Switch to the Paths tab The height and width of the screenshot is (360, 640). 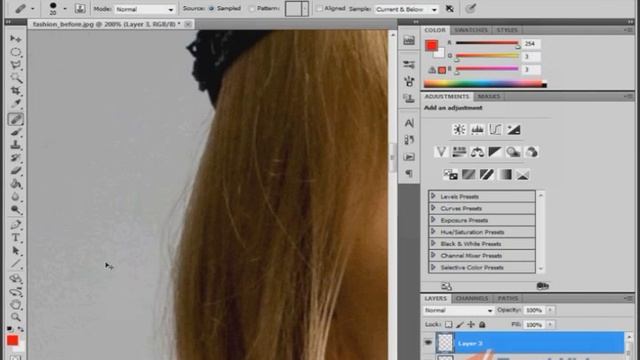(x=508, y=298)
